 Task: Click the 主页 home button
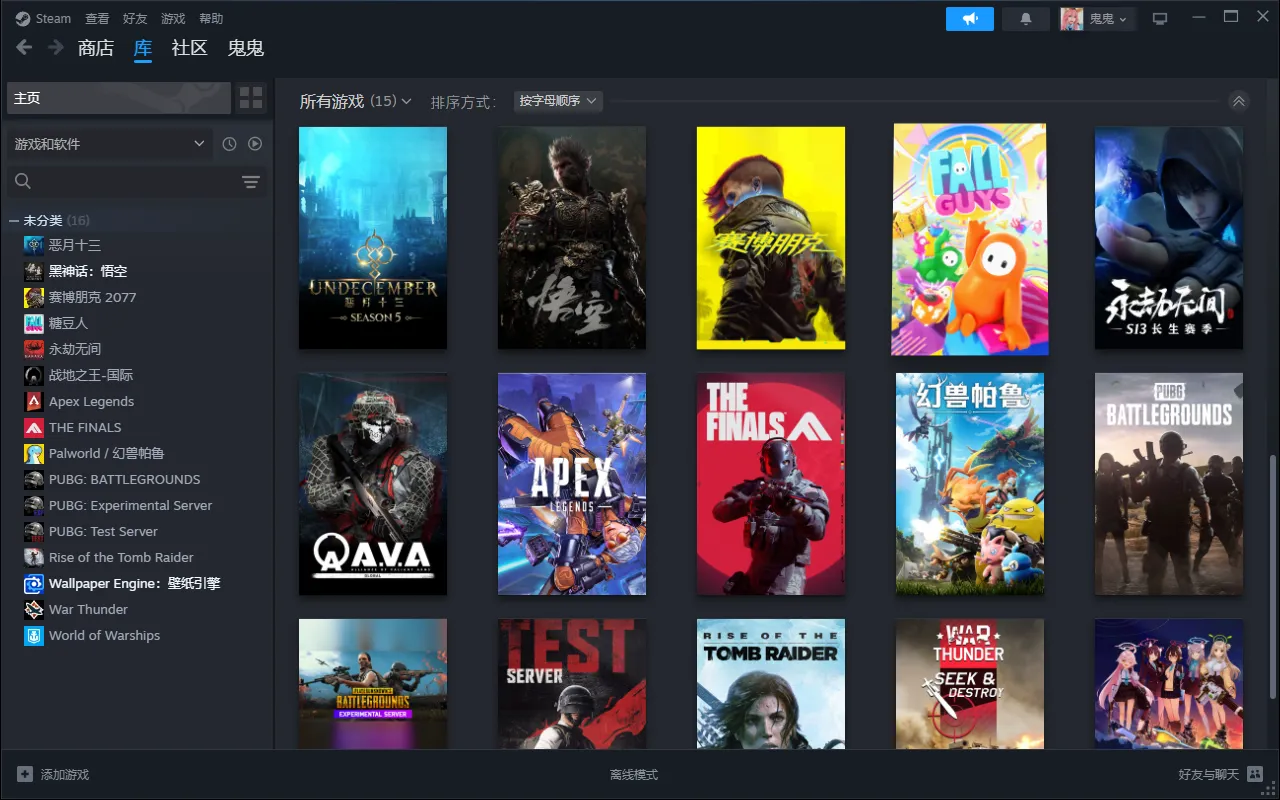119,98
